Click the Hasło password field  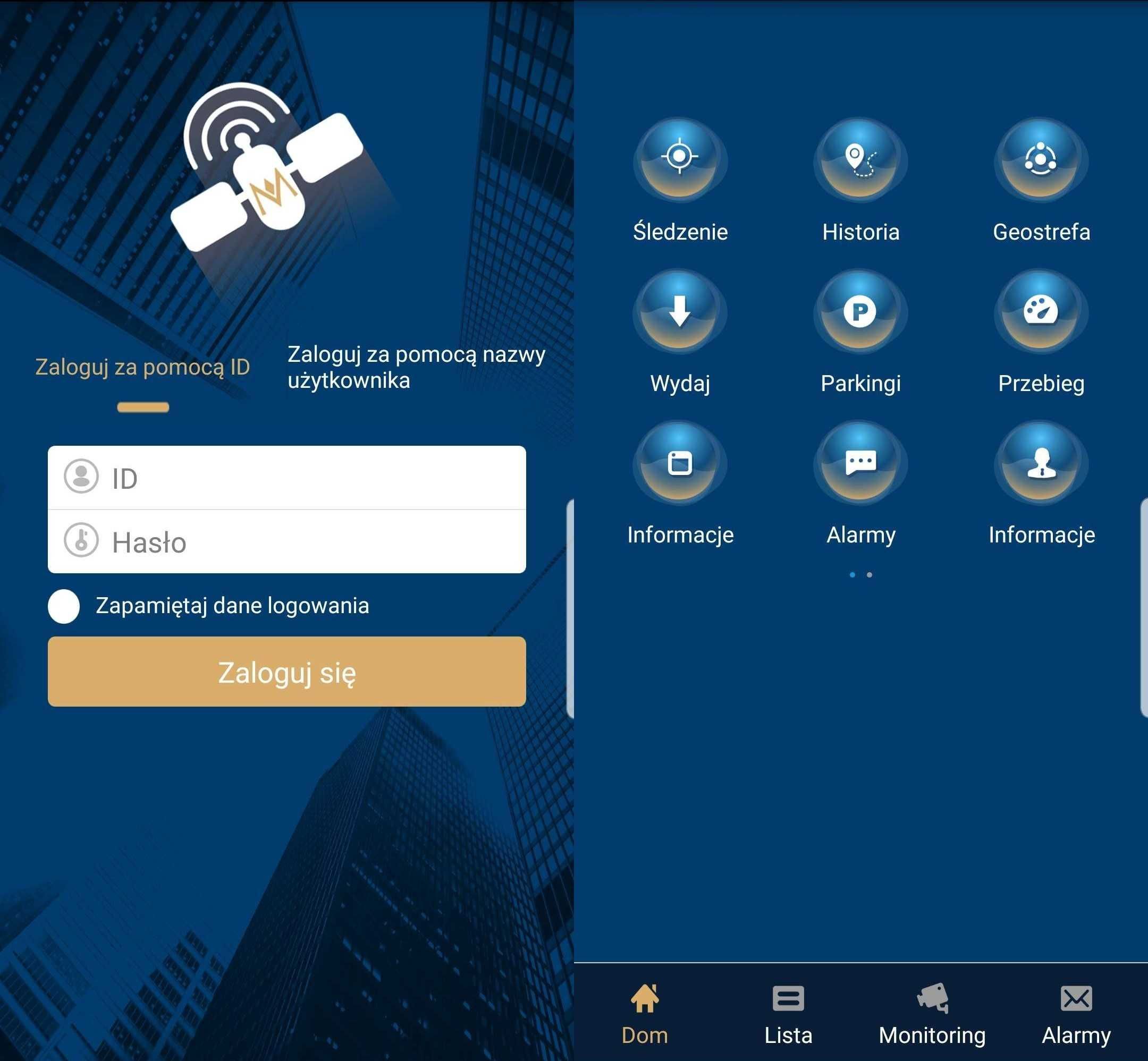[x=288, y=543]
